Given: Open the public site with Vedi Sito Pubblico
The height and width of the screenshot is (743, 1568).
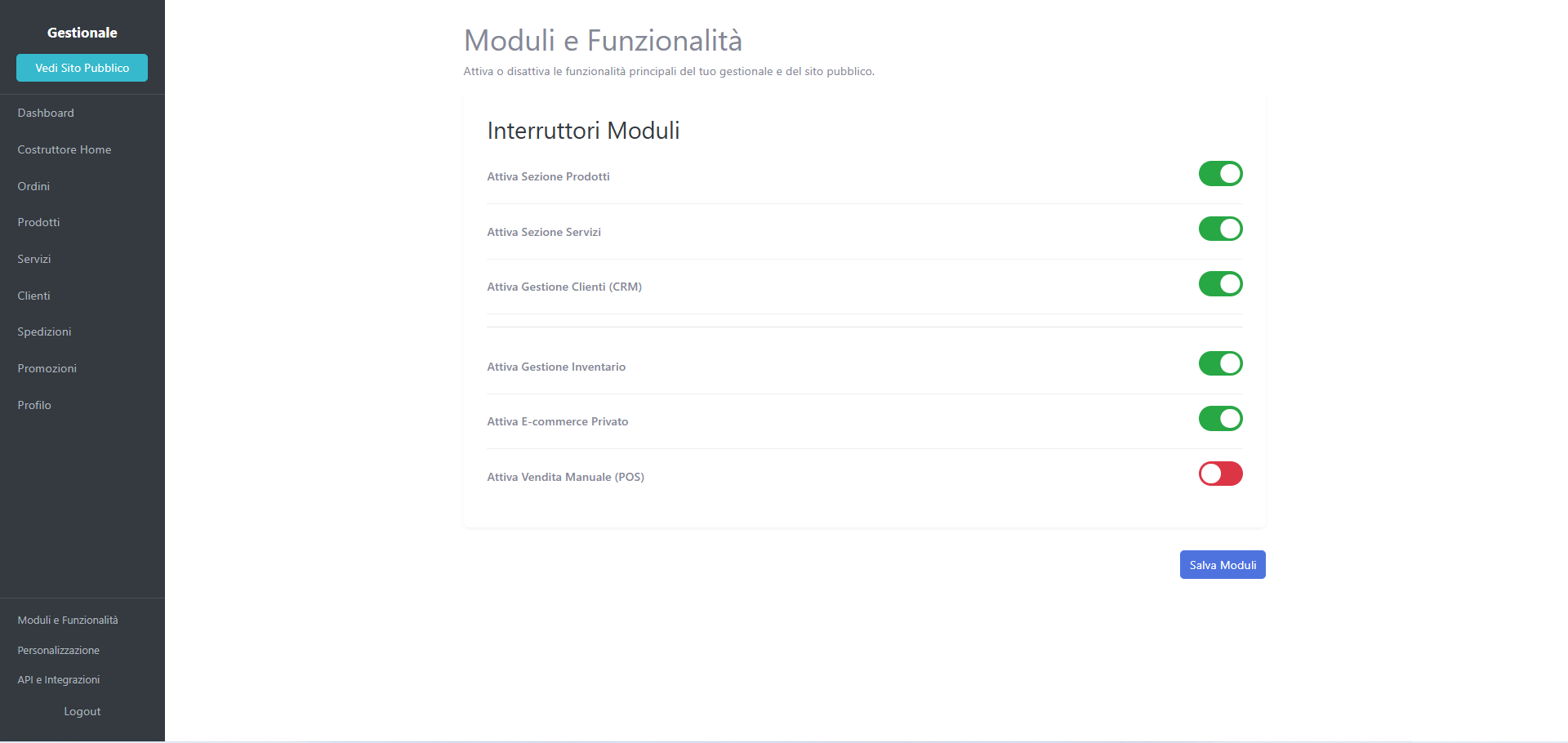Looking at the screenshot, I should click(82, 68).
